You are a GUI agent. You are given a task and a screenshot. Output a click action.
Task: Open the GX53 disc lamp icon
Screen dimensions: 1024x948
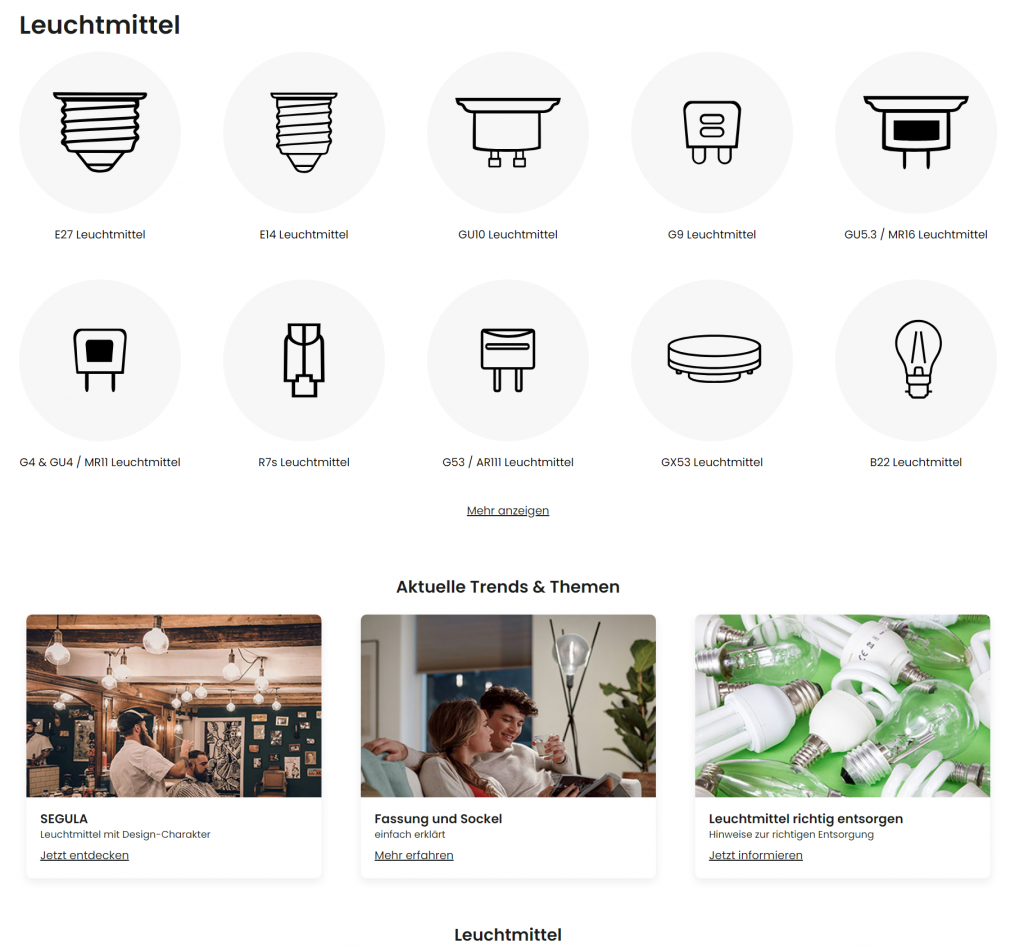[712, 360]
